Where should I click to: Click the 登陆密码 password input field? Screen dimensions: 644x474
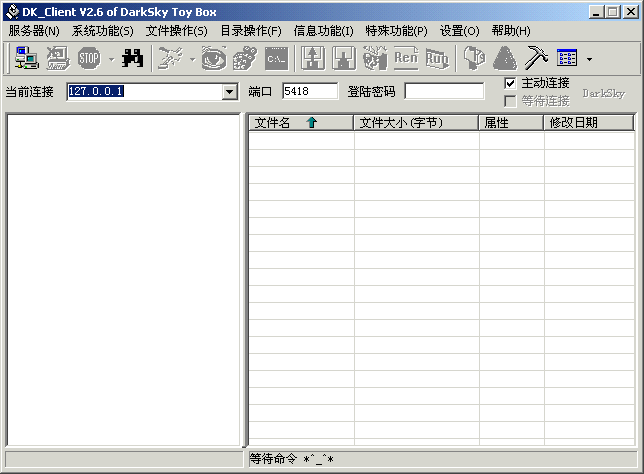click(444, 91)
